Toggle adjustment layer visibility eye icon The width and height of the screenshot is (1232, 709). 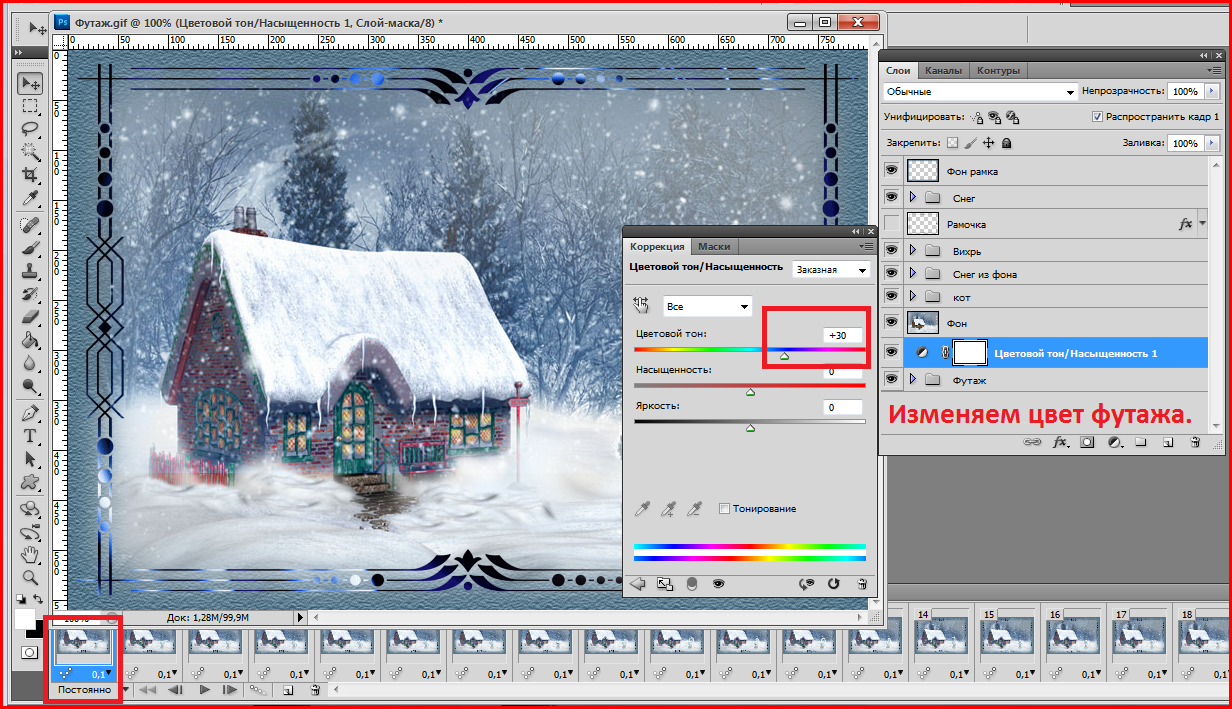(x=718, y=584)
